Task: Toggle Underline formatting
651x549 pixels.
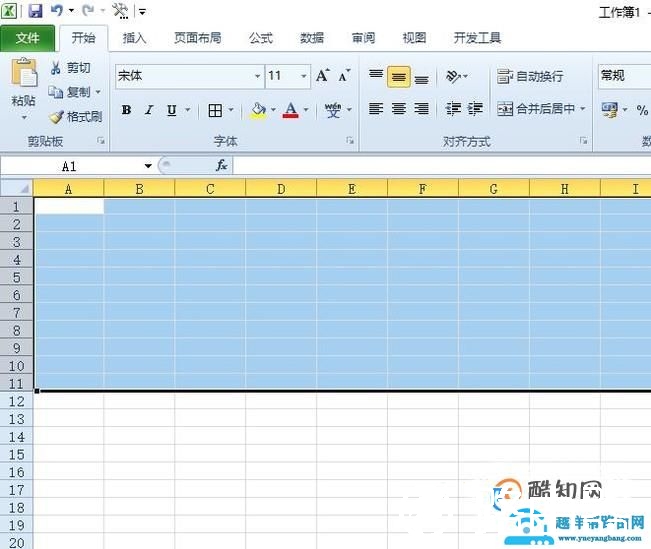Action: click(171, 110)
